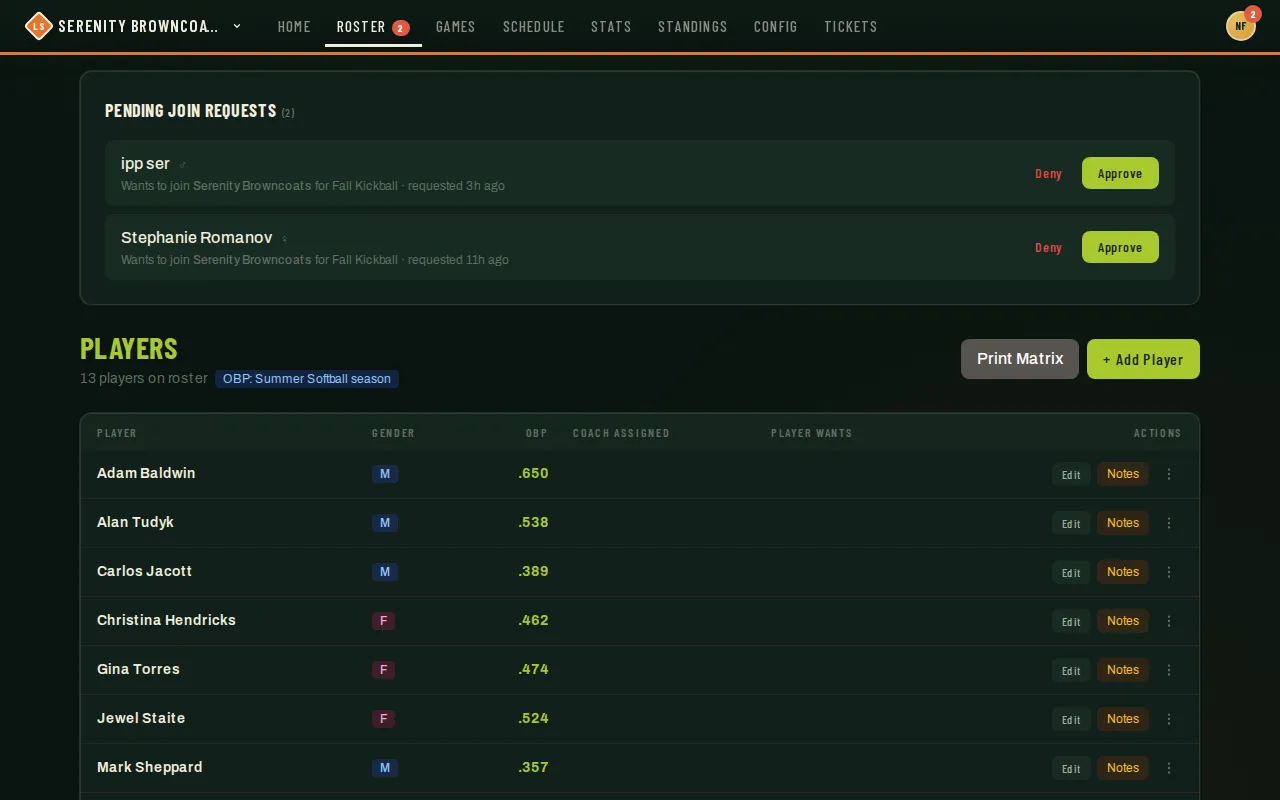Open more actions for Christina Hendricks
The image size is (1280, 800).
coord(1169,621)
